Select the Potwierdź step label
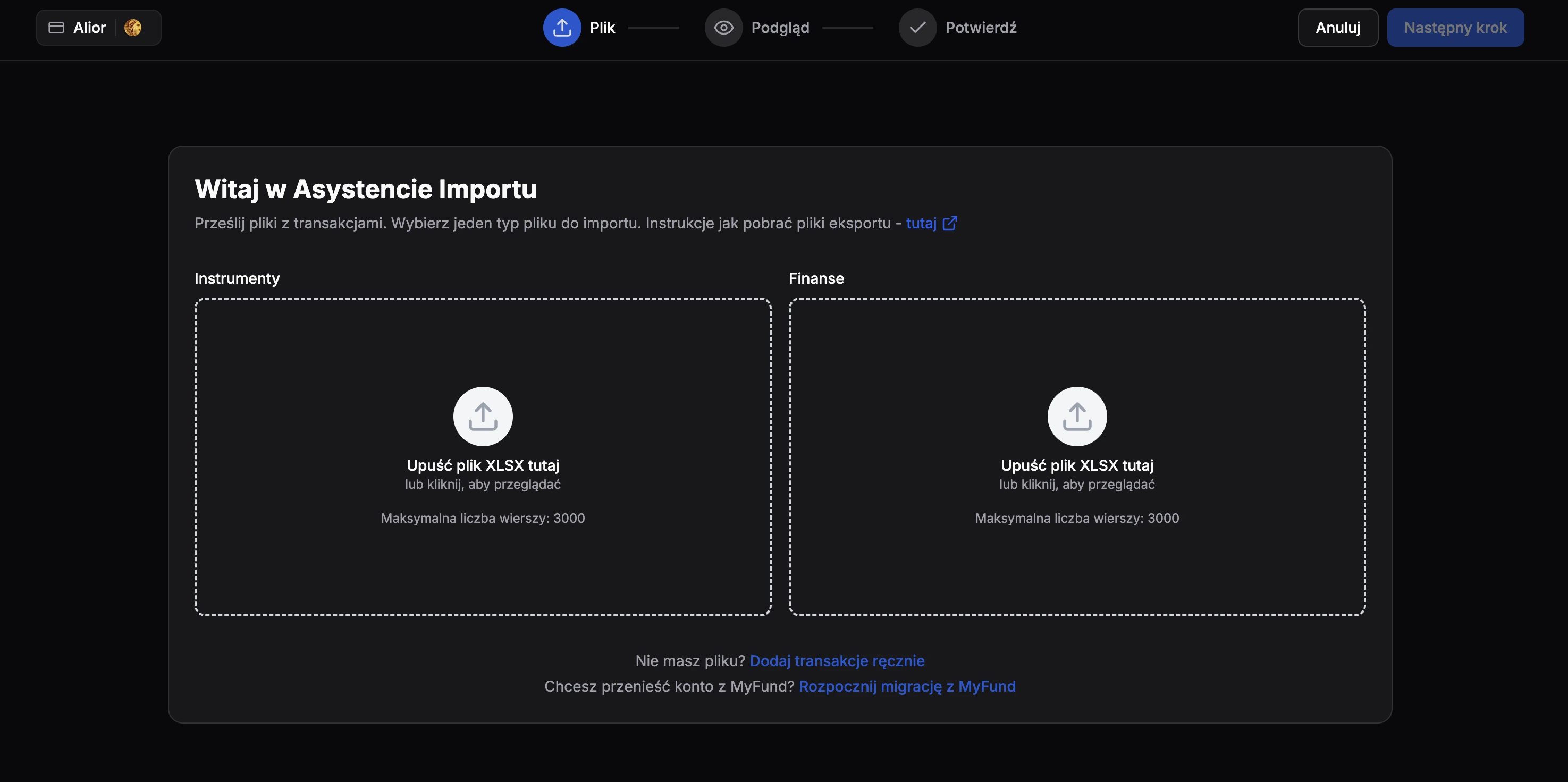This screenshot has width=1568, height=782. click(x=981, y=28)
